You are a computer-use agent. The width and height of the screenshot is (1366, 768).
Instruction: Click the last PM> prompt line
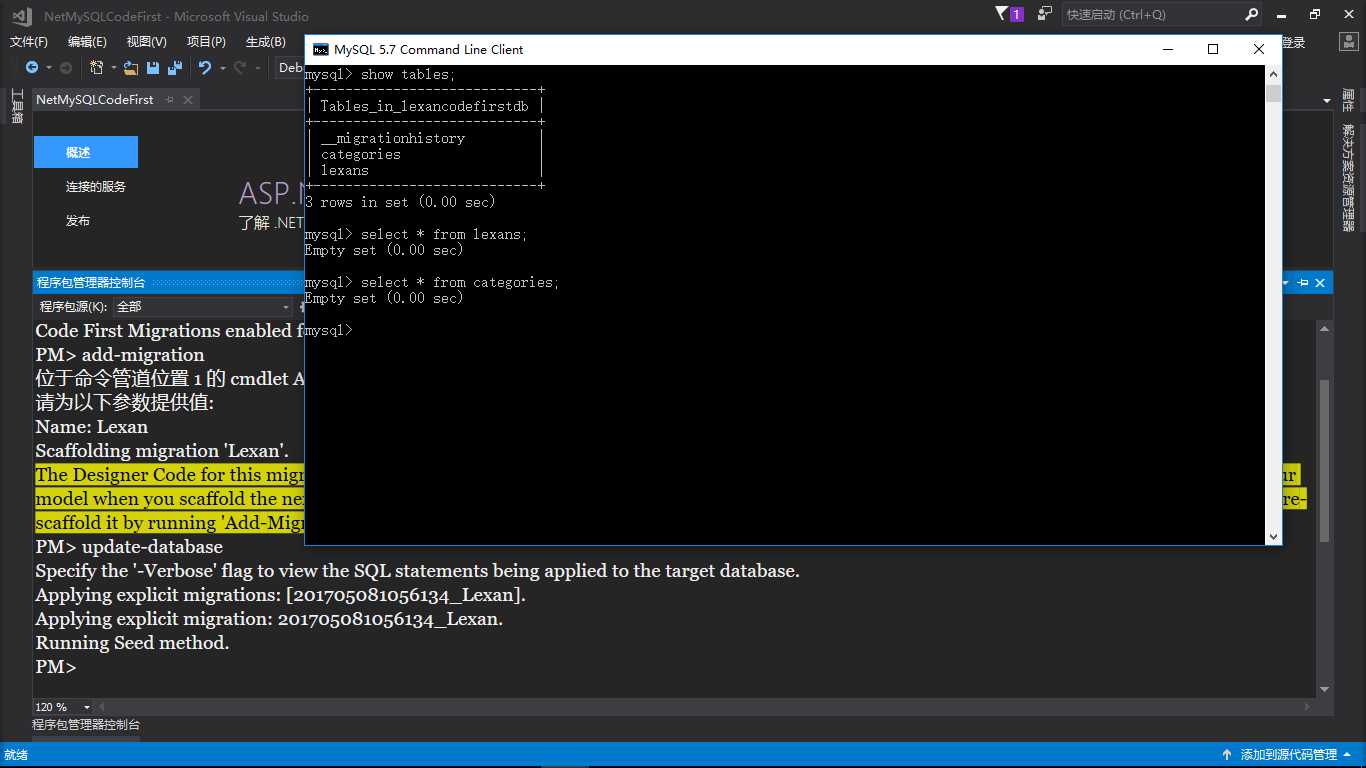point(56,667)
